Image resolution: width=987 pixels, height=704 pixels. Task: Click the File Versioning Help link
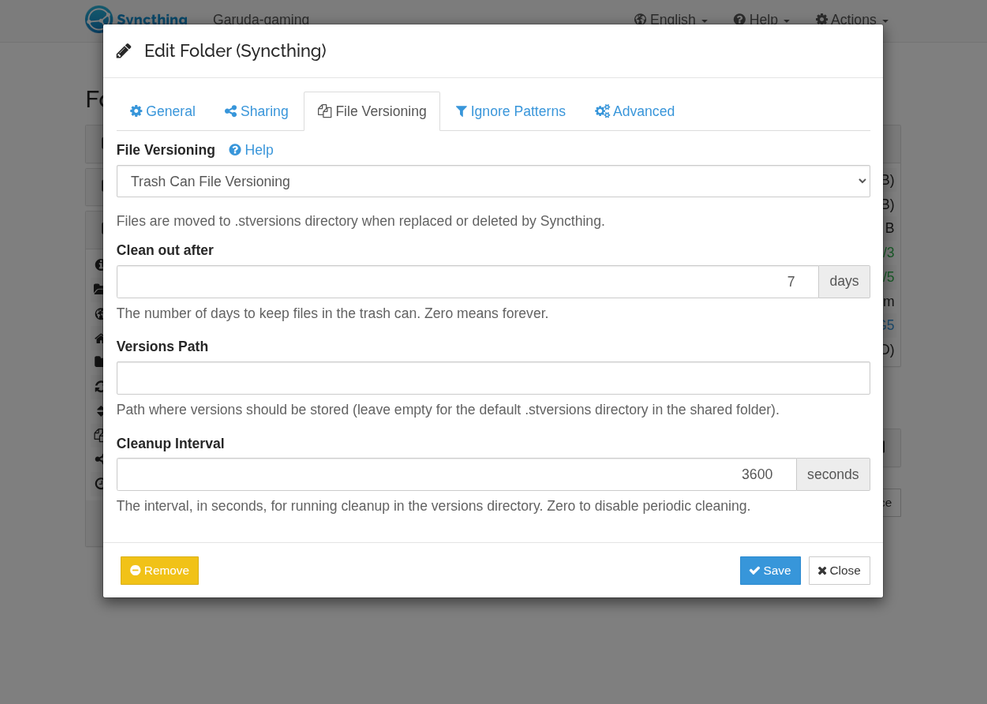(251, 150)
